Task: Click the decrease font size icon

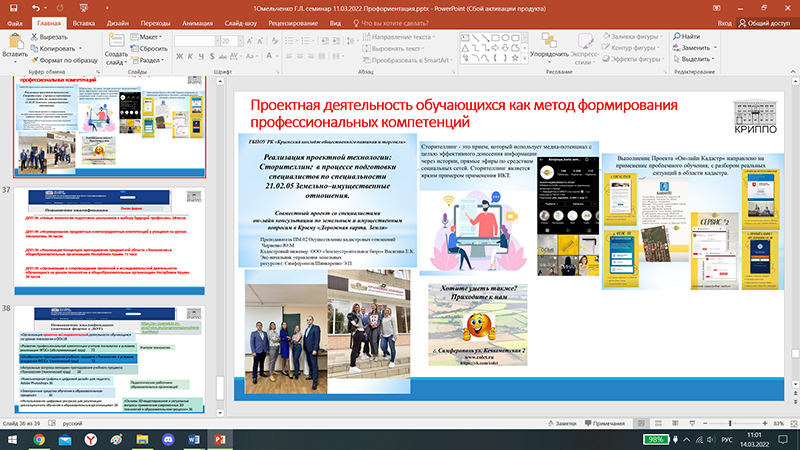Action: [260, 41]
